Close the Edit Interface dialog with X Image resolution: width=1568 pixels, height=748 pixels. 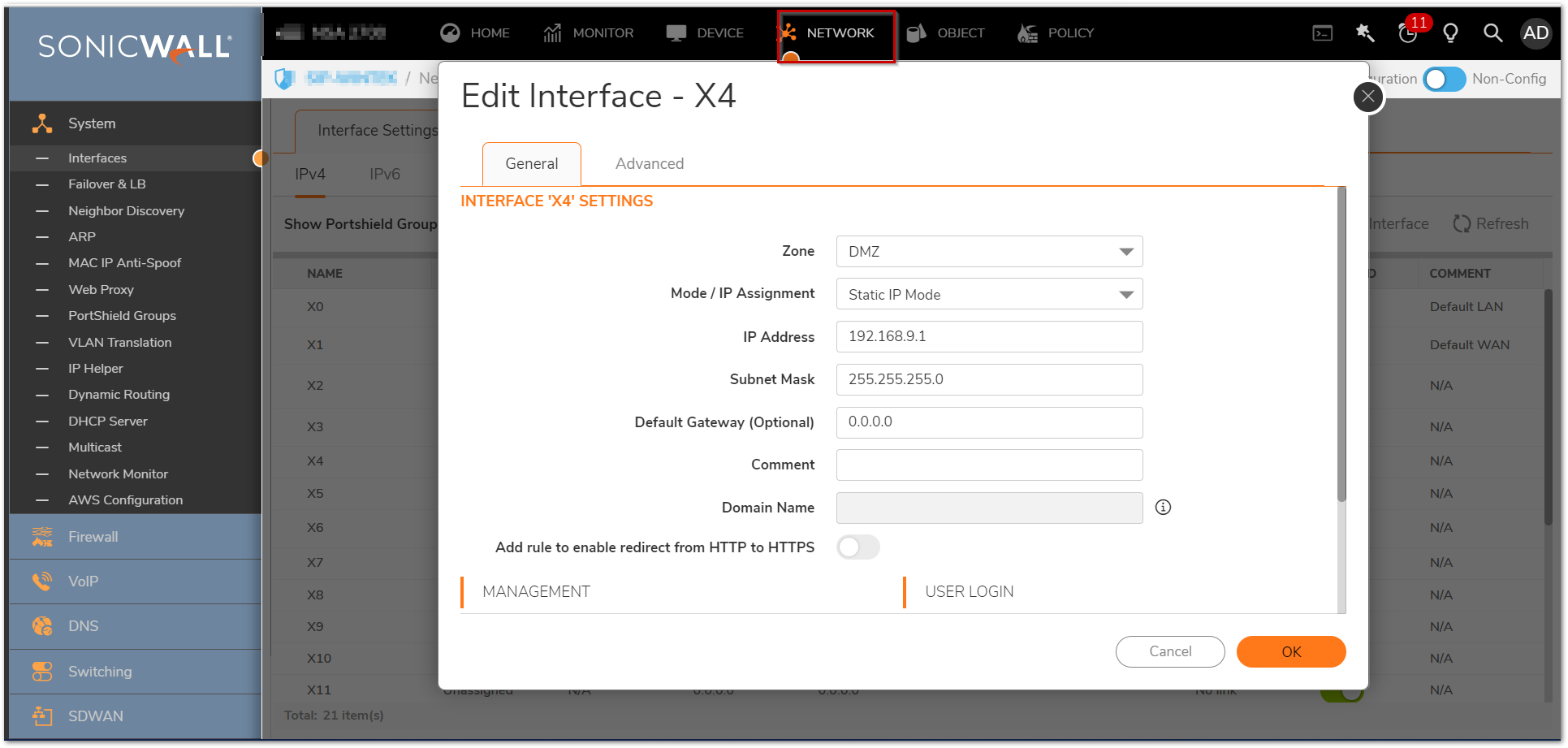(x=1368, y=97)
